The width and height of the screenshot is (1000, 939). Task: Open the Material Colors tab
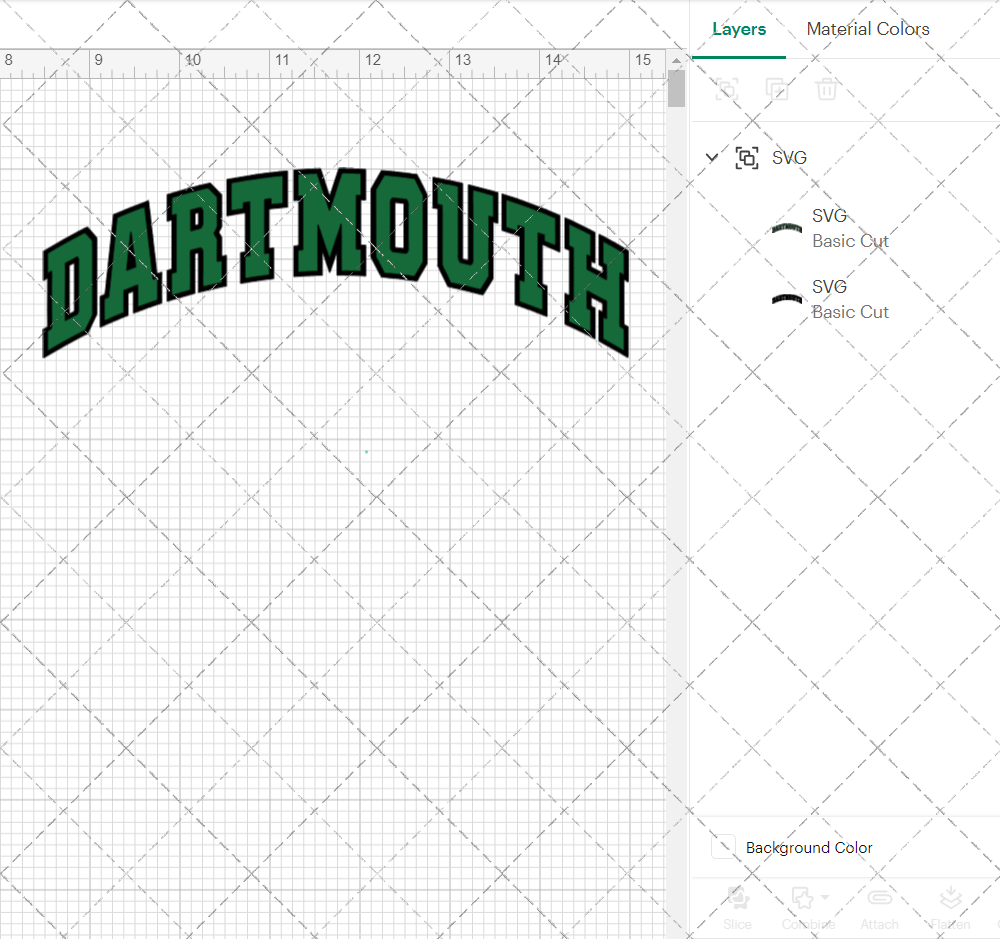867,29
